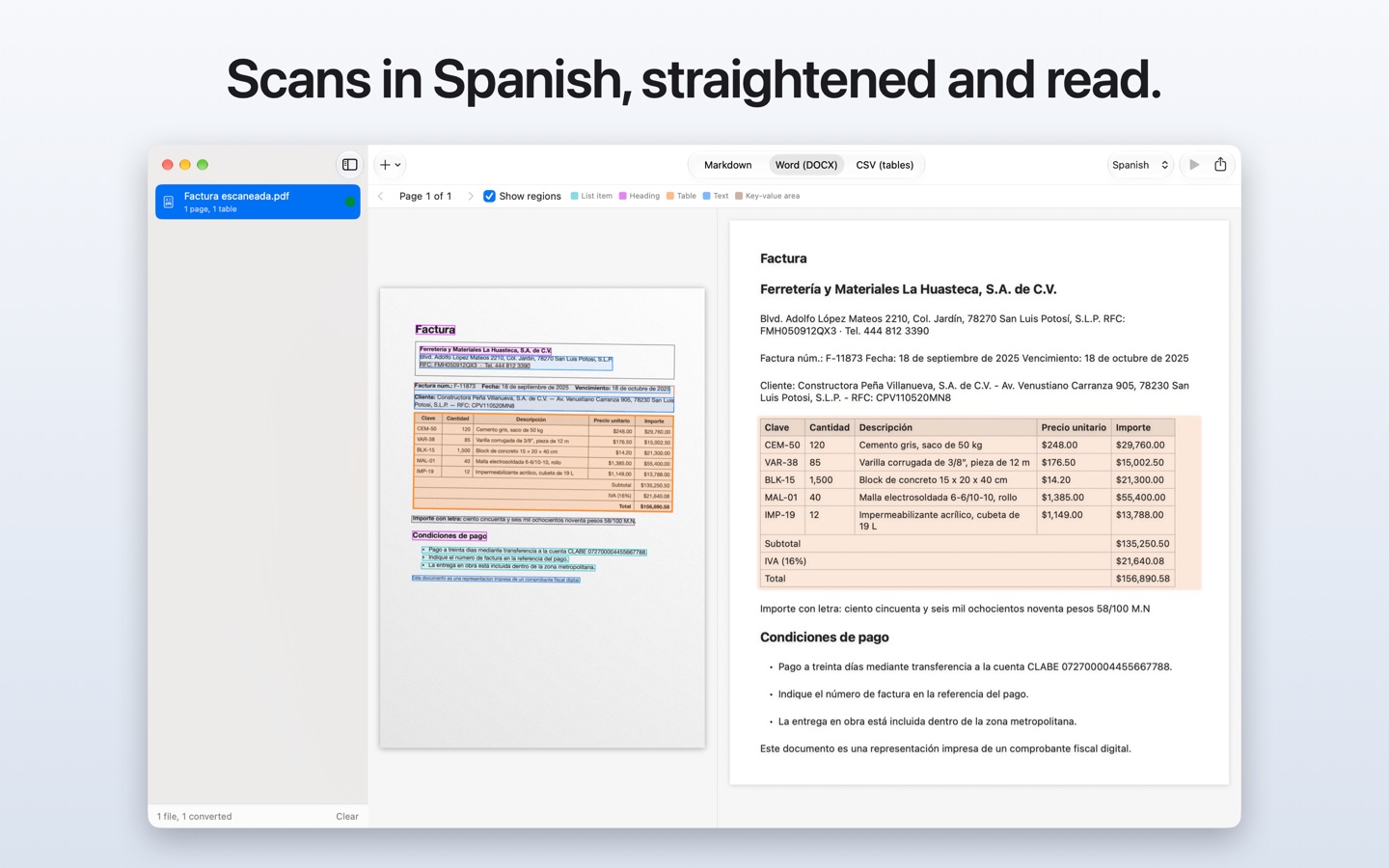Click the PDF file icon in sidebar
Screen dimensions: 1389x868
(x=169, y=202)
